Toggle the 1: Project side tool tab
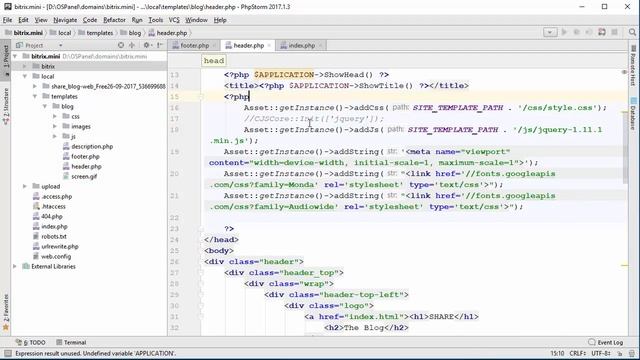 pyautogui.click(x=6, y=60)
